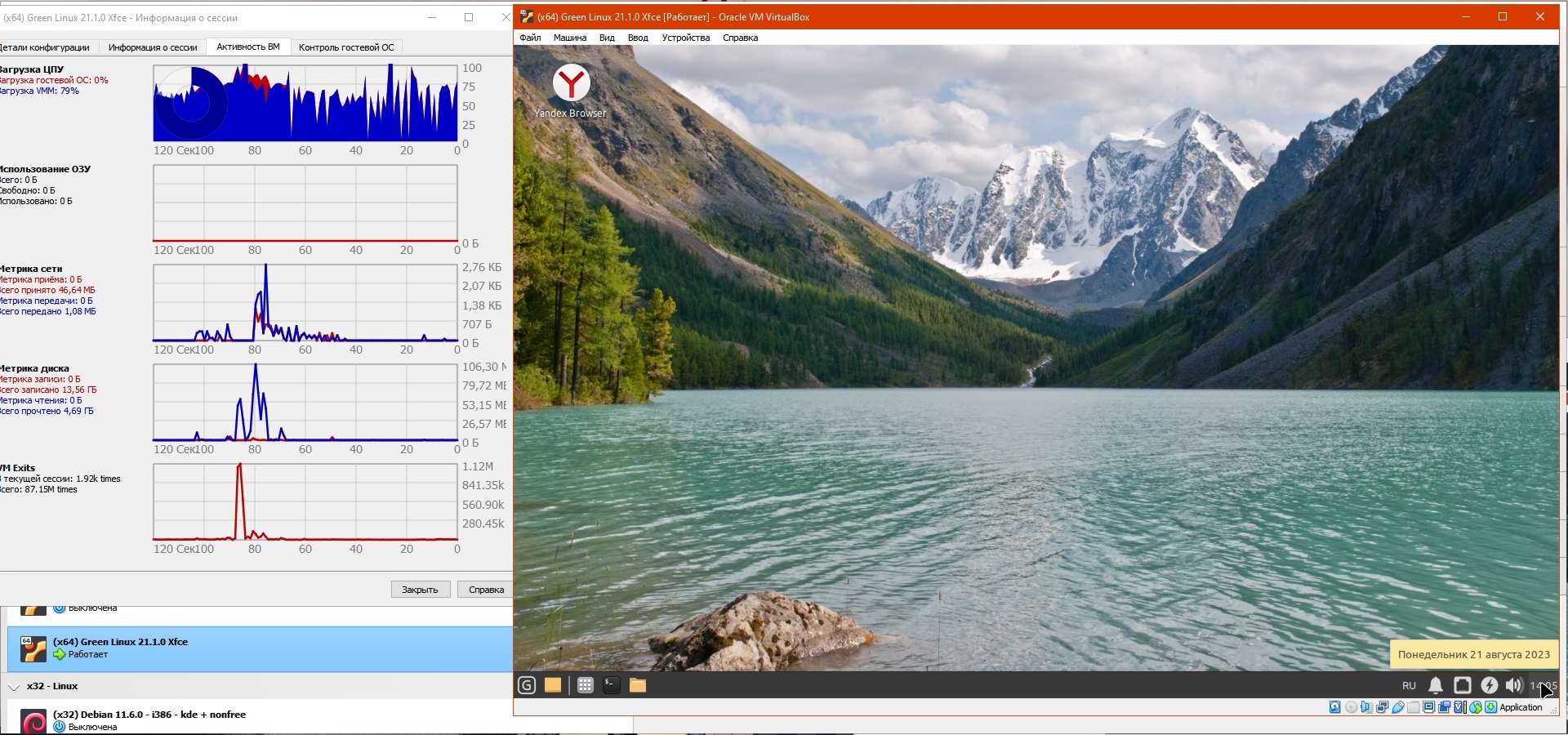
Task: Click the date tooltip 'Понедельник 21 августа 2023'
Action: tap(1474, 654)
